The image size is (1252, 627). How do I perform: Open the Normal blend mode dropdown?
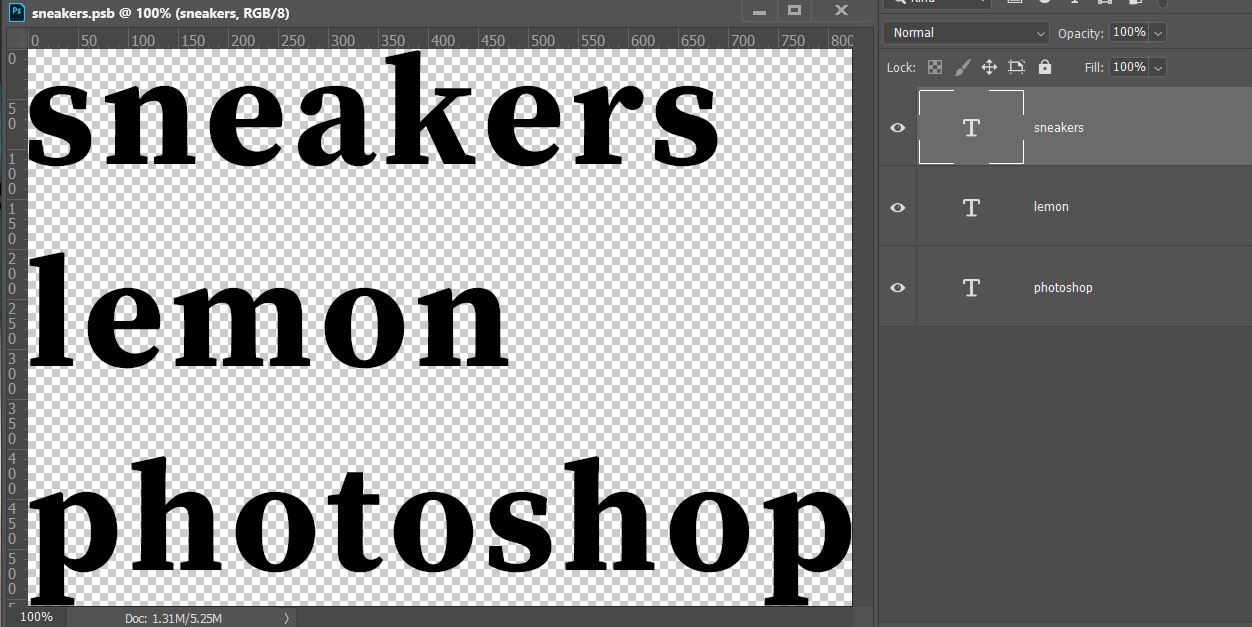coord(966,33)
